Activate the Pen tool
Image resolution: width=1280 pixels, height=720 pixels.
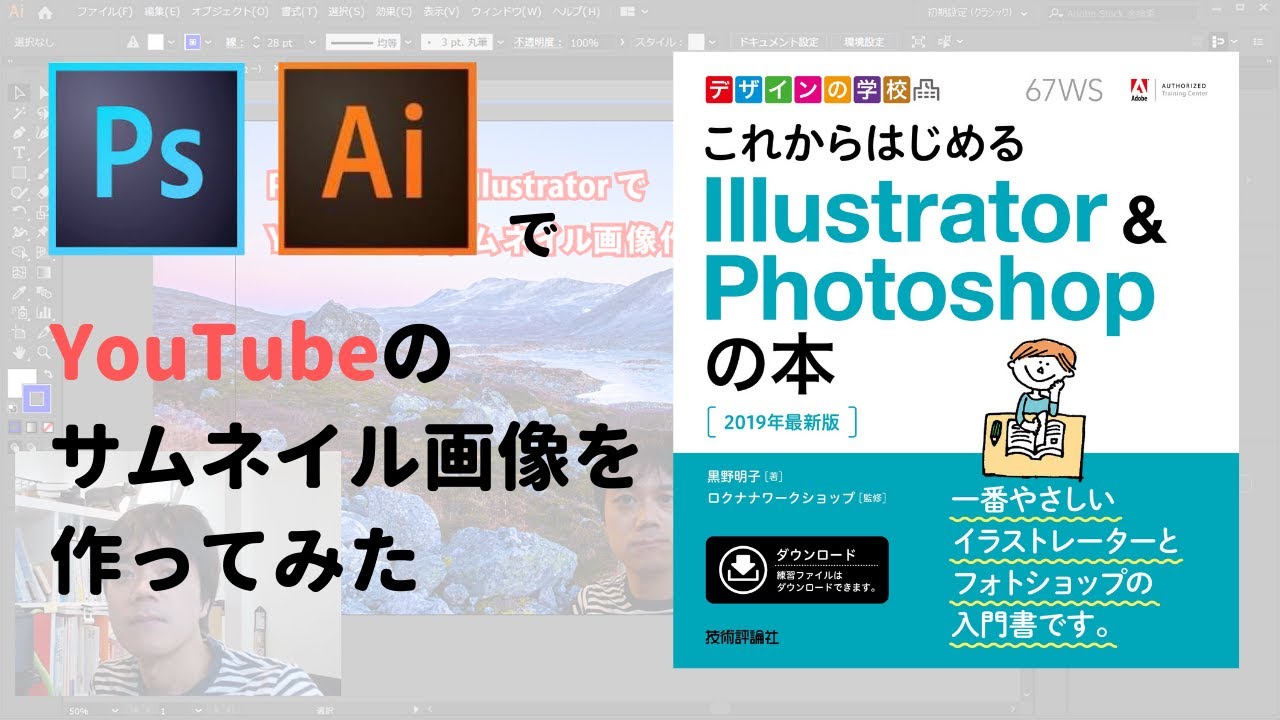coord(17,132)
